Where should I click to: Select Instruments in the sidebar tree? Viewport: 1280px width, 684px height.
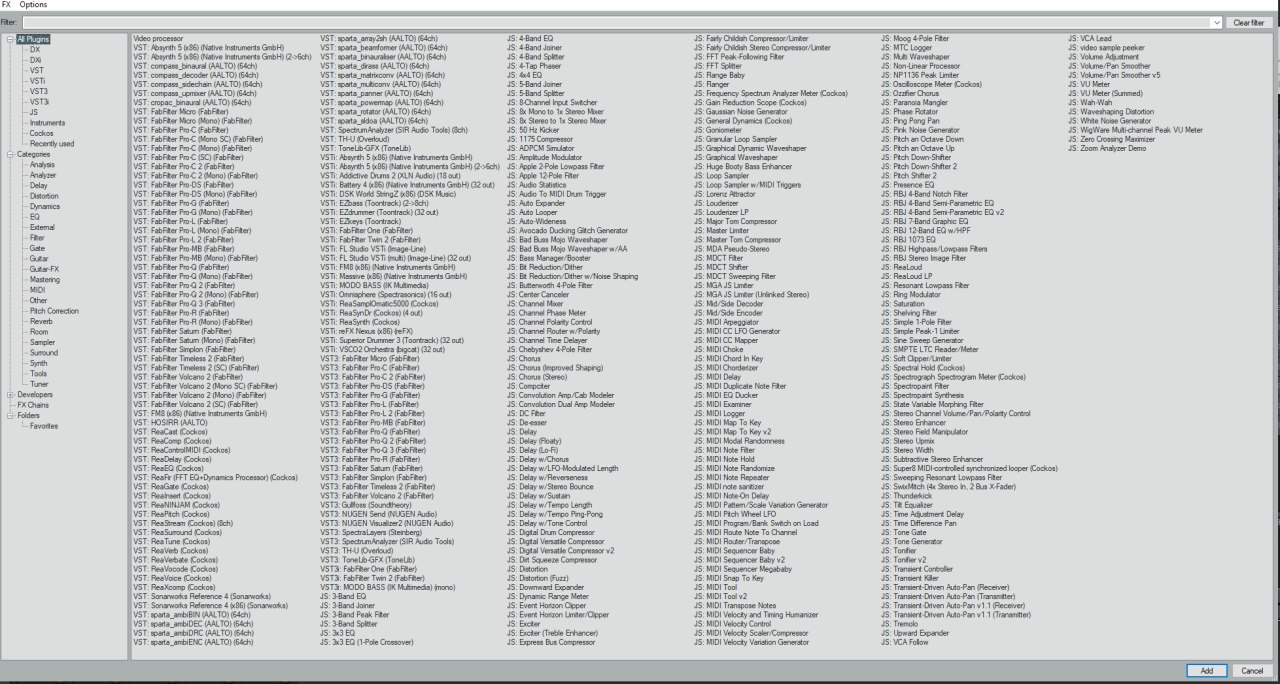47,123
